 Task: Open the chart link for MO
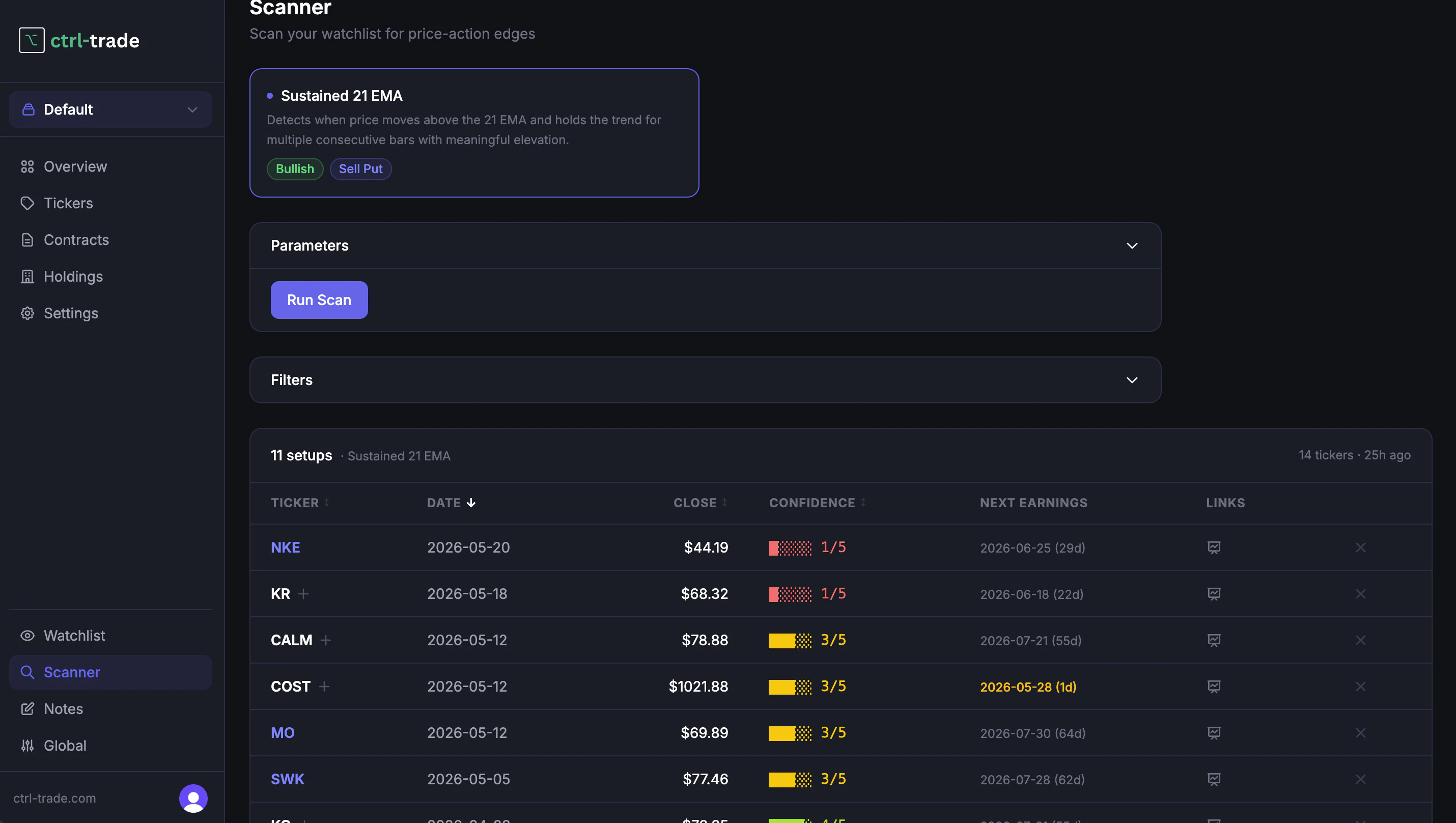[x=1214, y=733]
